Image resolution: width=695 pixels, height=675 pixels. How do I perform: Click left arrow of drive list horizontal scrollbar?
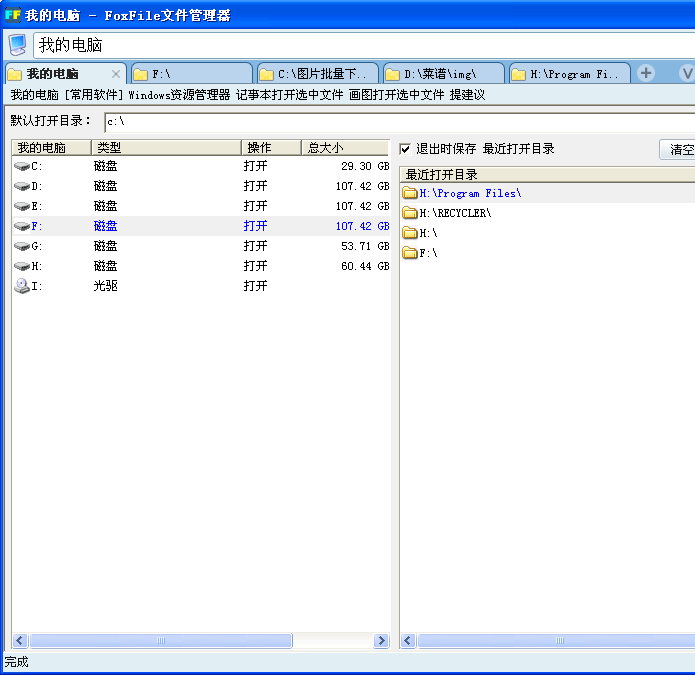tap(20, 640)
